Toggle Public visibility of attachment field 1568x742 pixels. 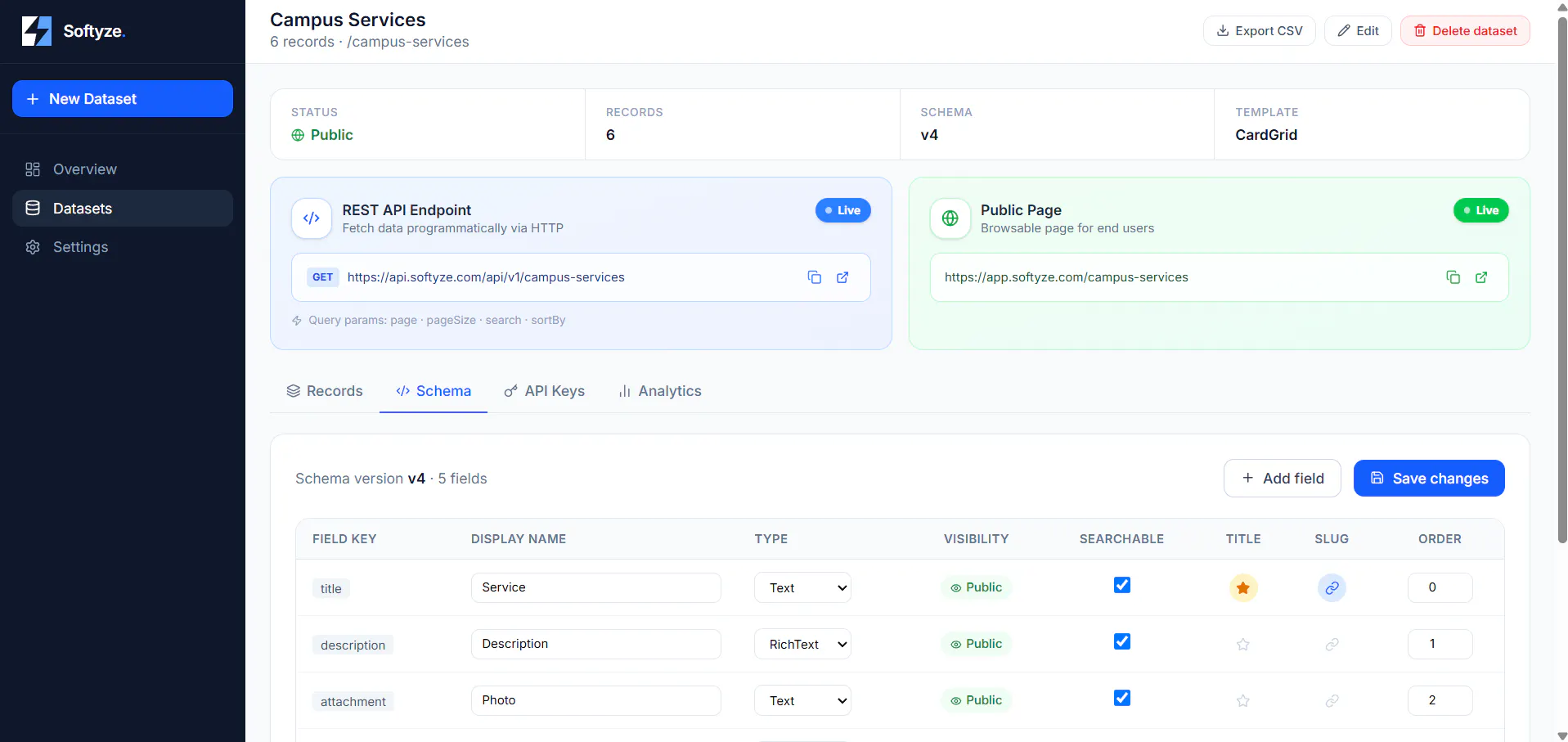click(976, 700)
